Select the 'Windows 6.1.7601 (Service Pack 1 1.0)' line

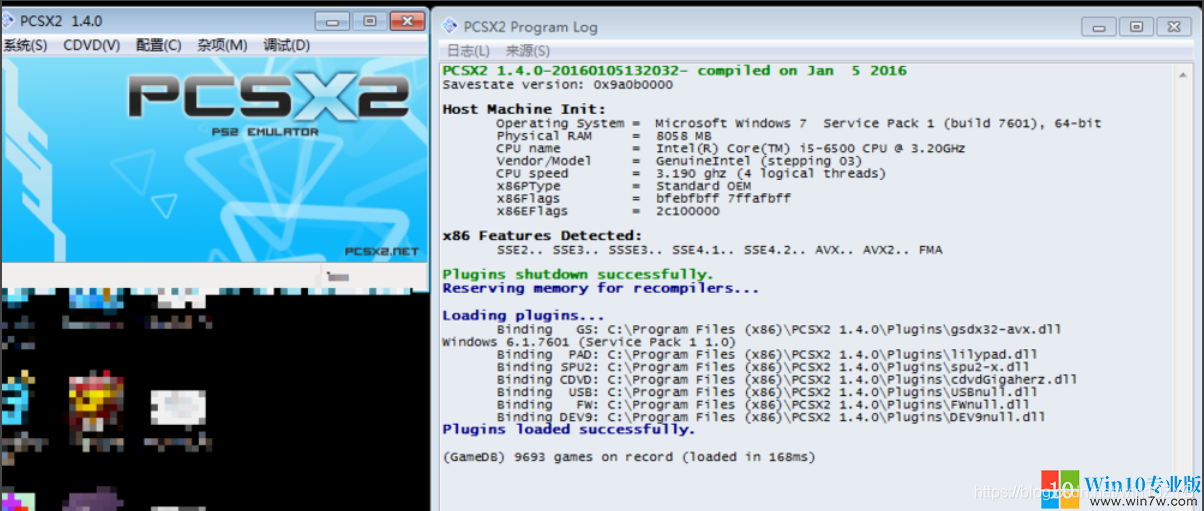click(589, 342)
